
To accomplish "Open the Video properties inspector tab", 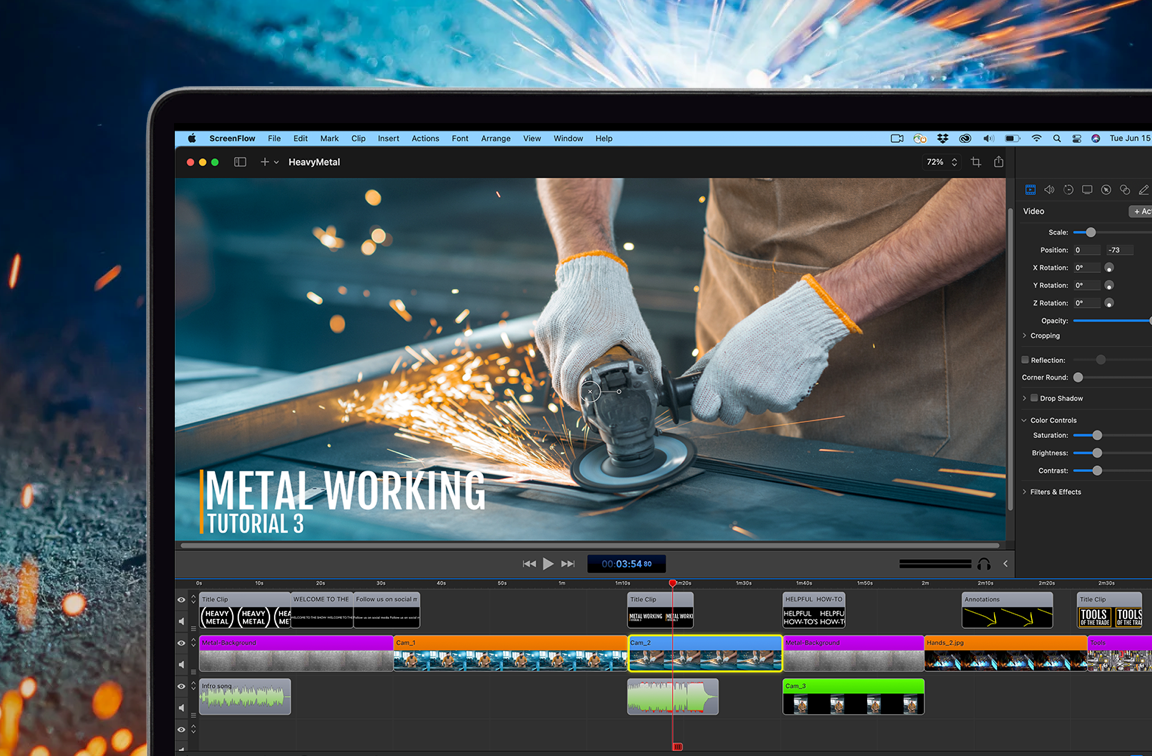I will pos(1030,190).
